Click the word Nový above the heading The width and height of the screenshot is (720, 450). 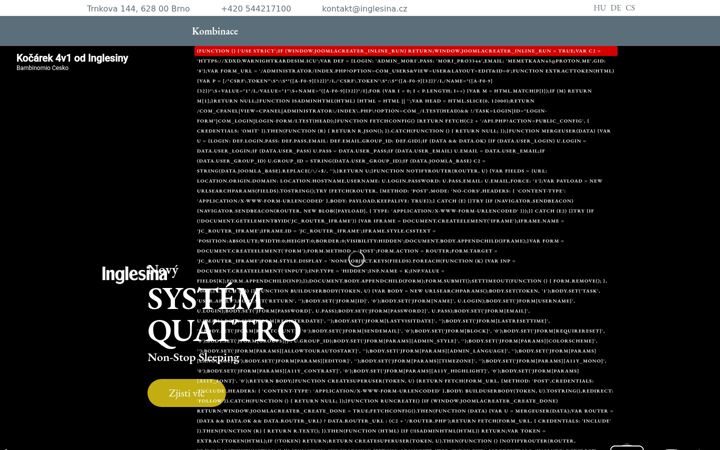[x=164, y=270]
